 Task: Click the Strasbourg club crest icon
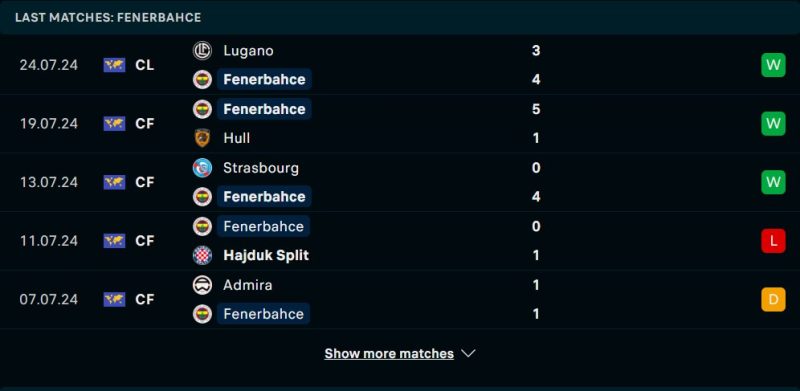point(202,168)
